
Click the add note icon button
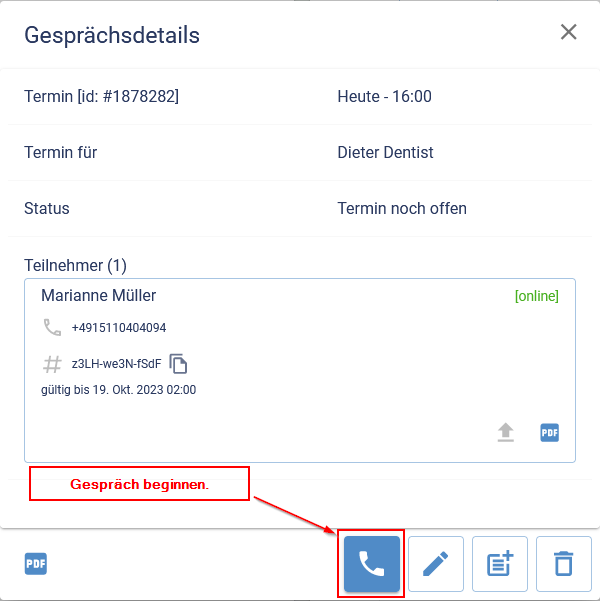click(499, 564)
